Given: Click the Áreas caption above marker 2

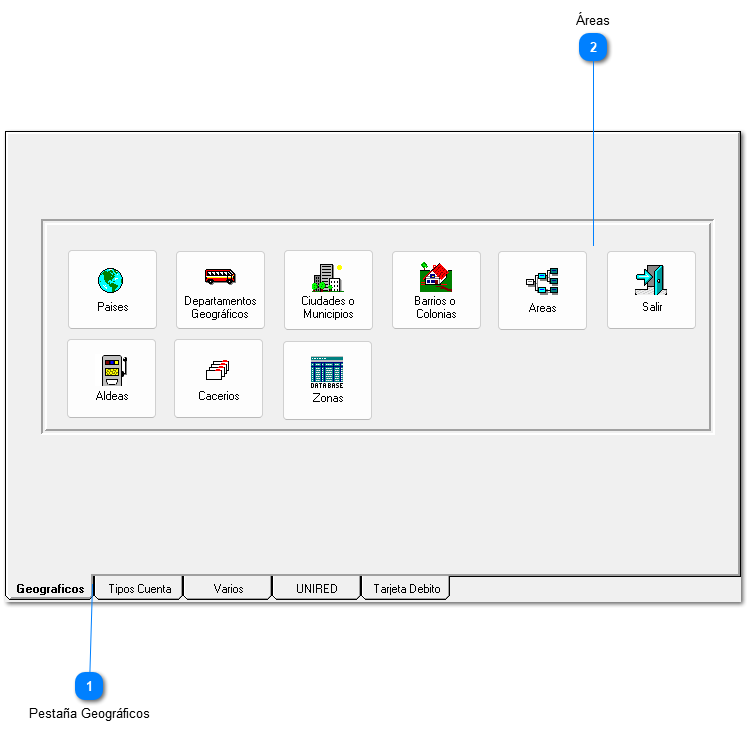Looking at the screenshot, I should click(593, 20).
